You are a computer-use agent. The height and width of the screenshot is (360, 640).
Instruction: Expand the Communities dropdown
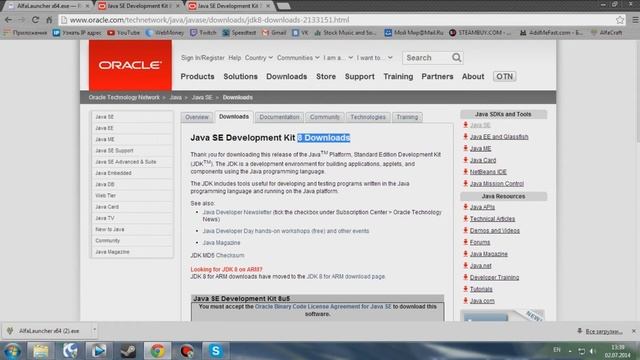298,58
